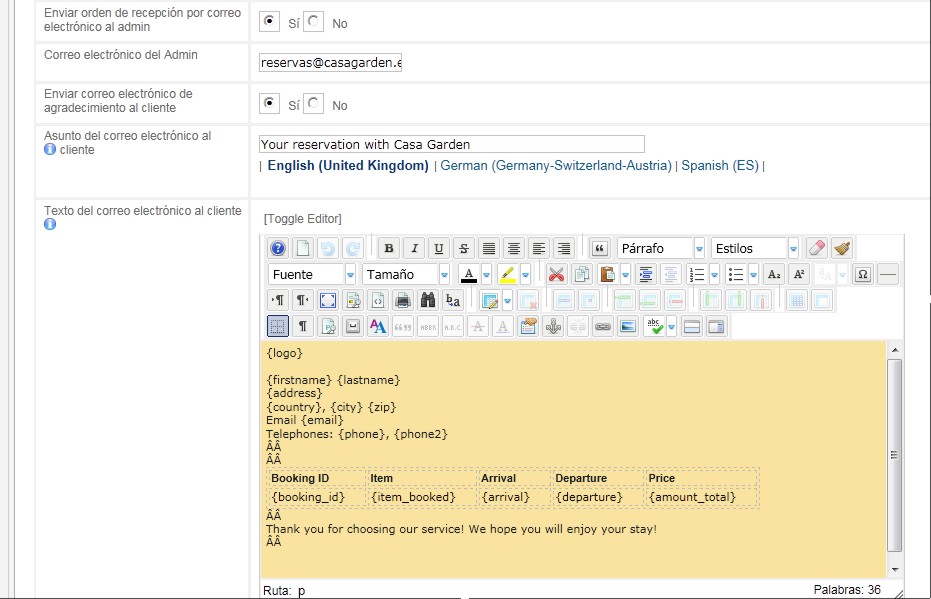This screenshot has width=931, height=599.
Task: Insert an anchor in the email text
Action: pyautogui.click(x=551, y=325)
